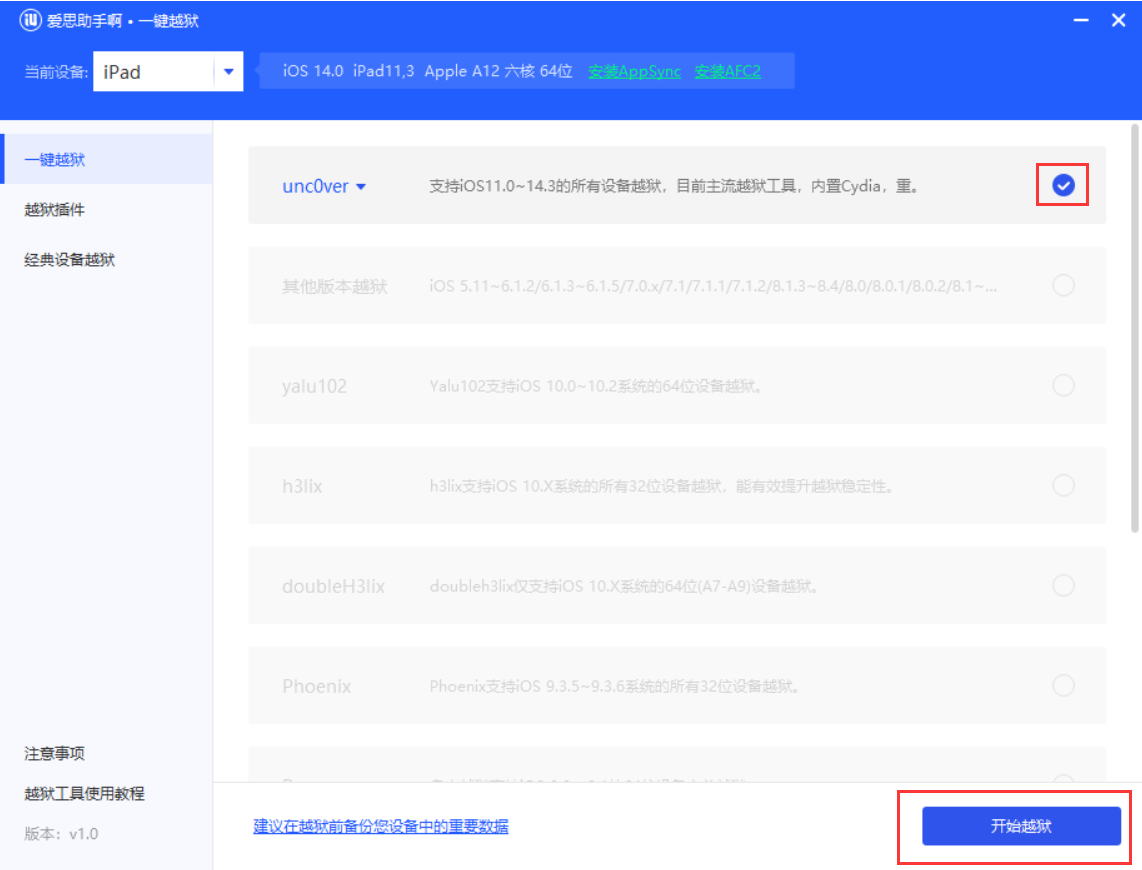
Task: Click the unc0ver selected checkmark icon
Action: point(1062,185)
